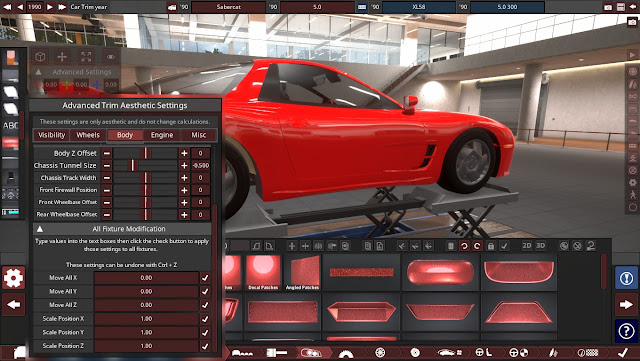Open the test track checkered flag tab
This screenshot has height=361, width=640.
click(588, 353)
